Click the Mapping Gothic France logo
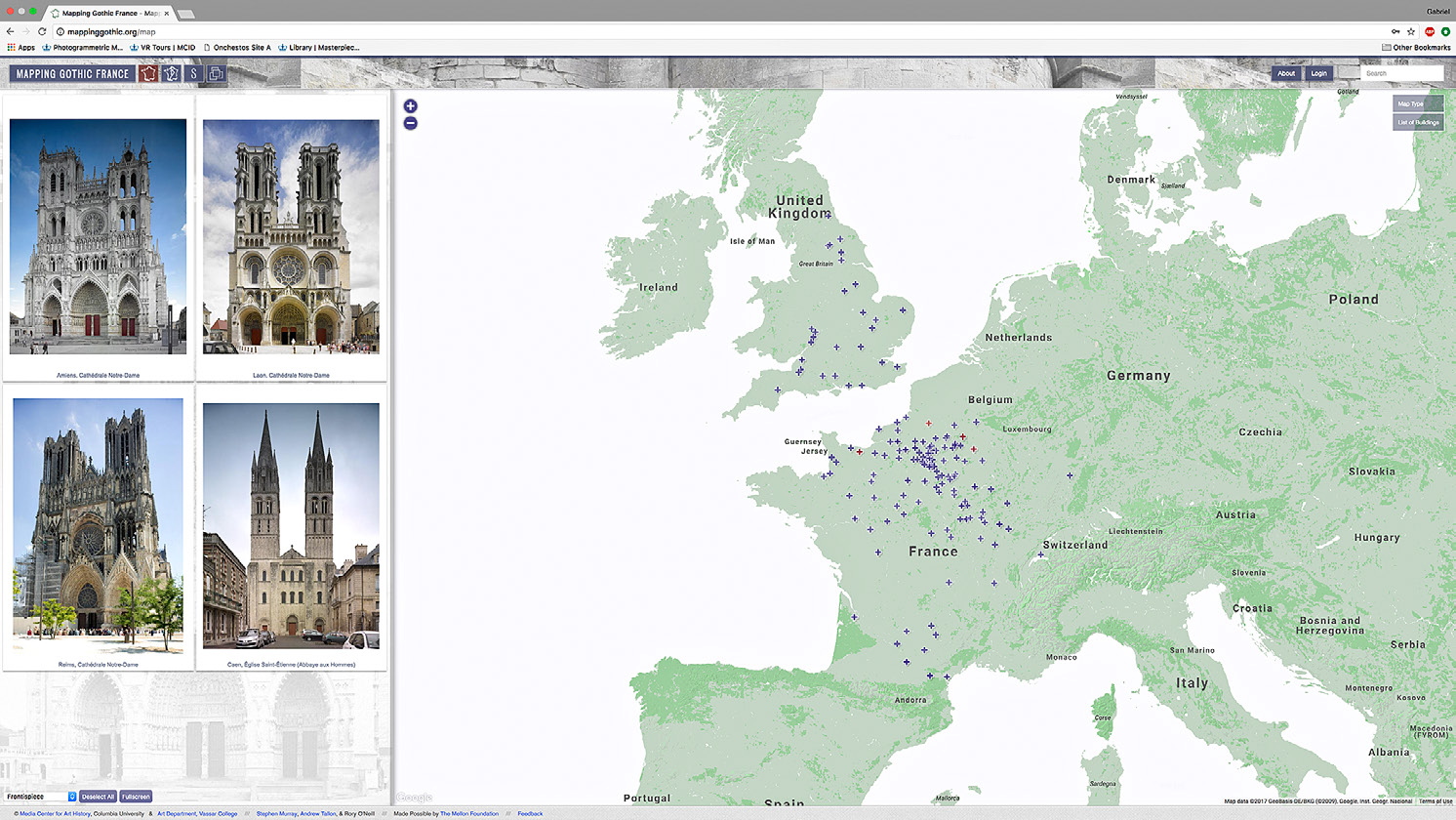 pos(72,73)
